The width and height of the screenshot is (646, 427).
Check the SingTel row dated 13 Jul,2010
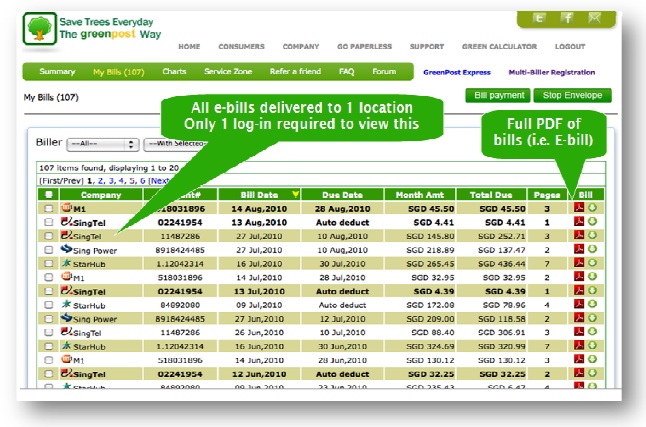(49, 291)
